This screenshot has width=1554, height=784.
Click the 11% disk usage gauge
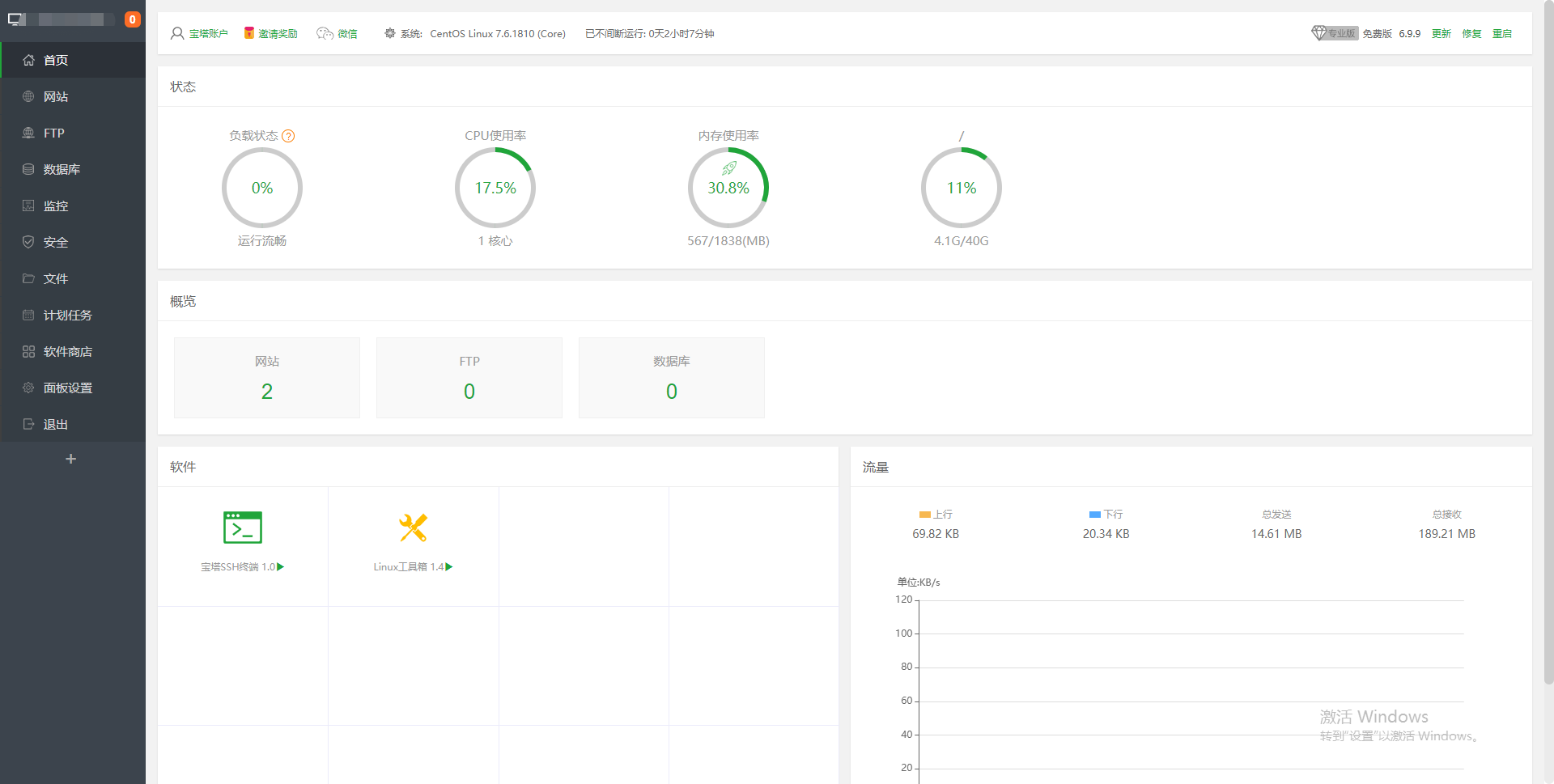(x=962, y=188)
